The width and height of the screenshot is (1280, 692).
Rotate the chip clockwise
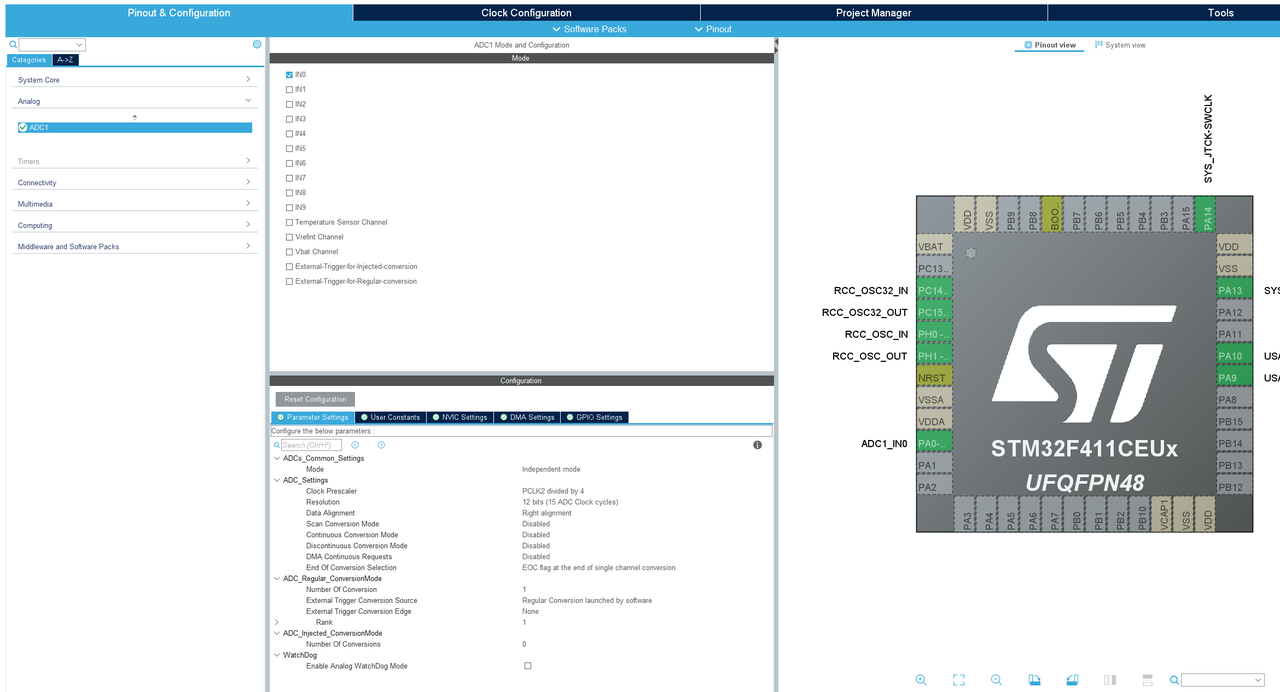[x=1034, y=680]
